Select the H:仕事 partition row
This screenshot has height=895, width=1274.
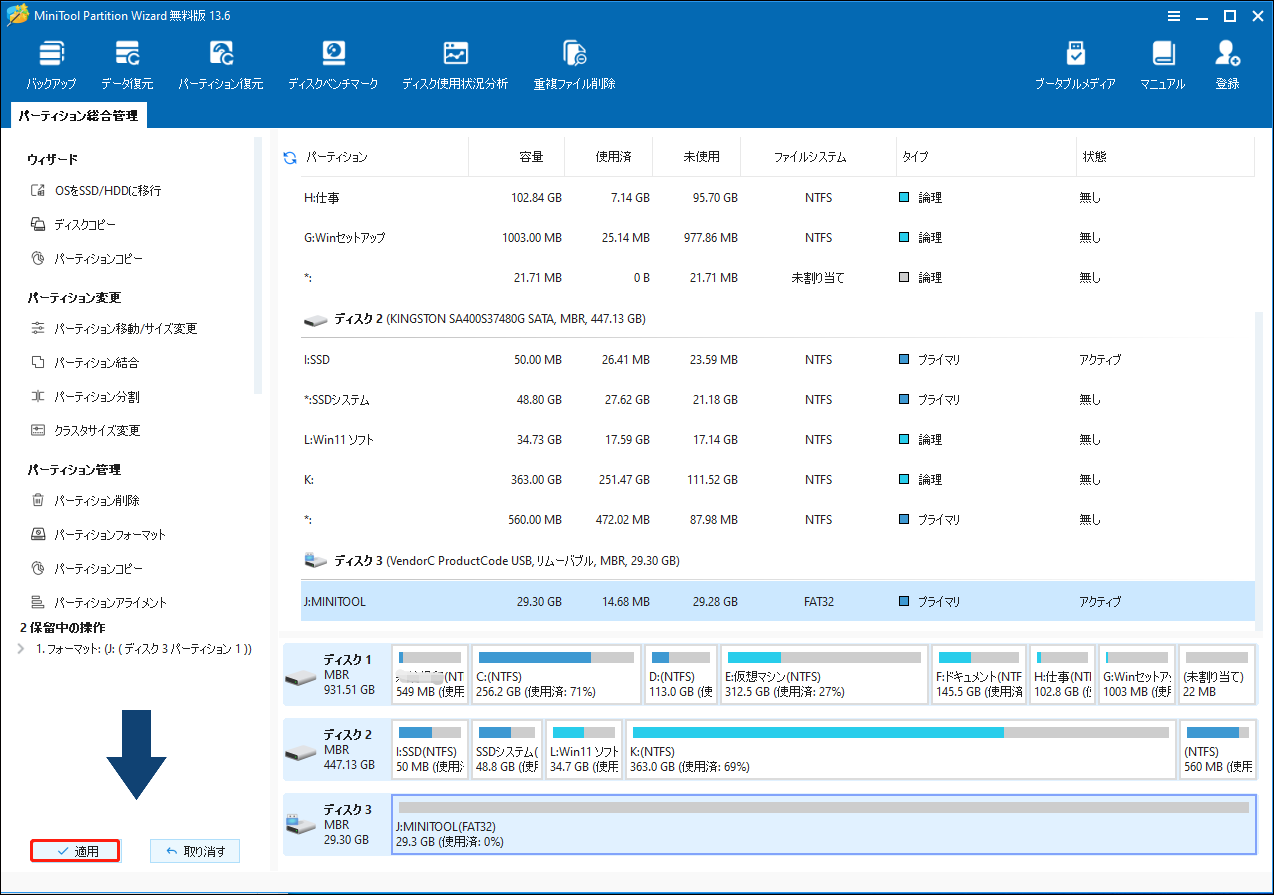tap(778, 198)
